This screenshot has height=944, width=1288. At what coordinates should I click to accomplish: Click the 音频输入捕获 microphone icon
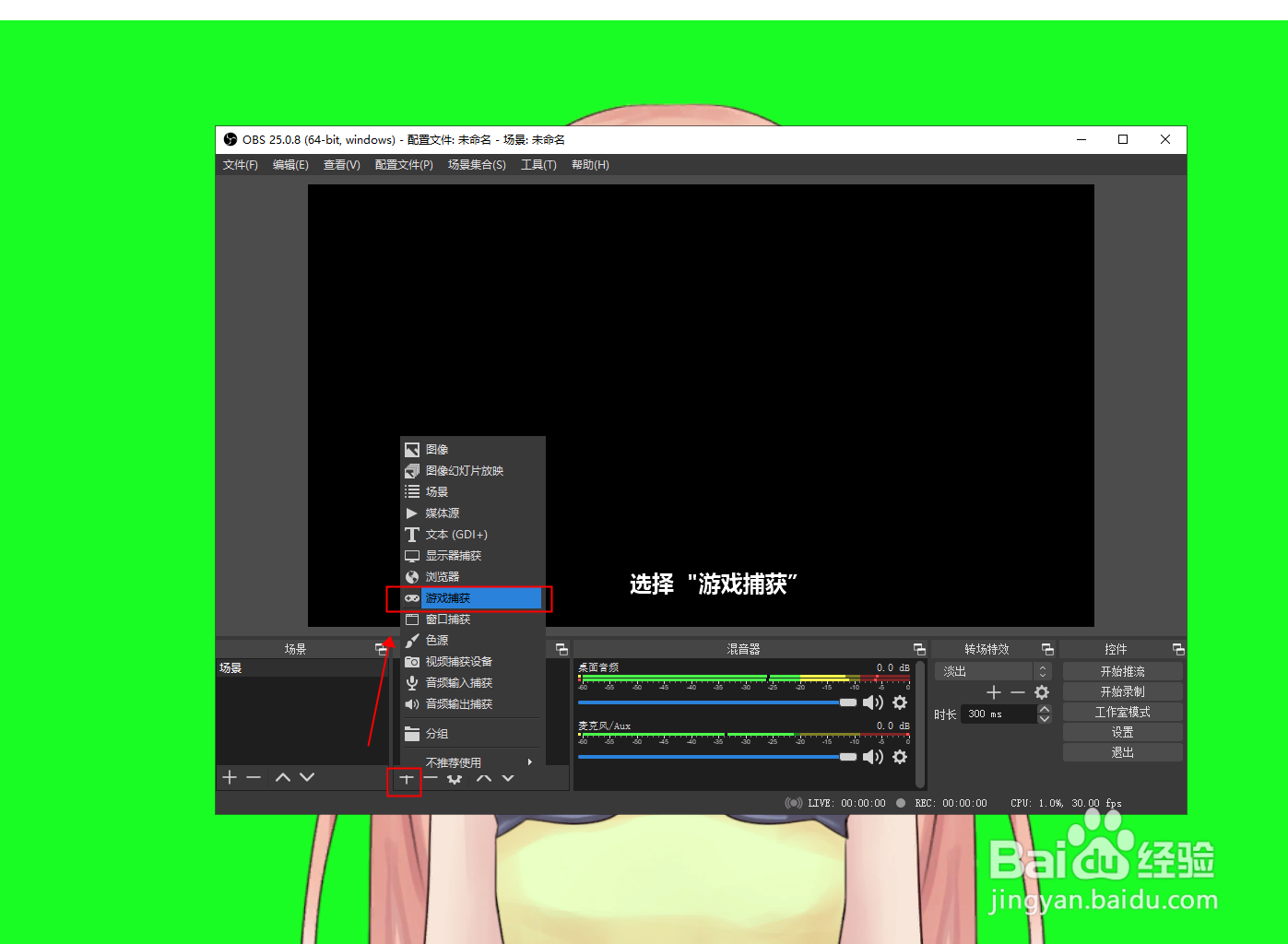tap(412, 683)
